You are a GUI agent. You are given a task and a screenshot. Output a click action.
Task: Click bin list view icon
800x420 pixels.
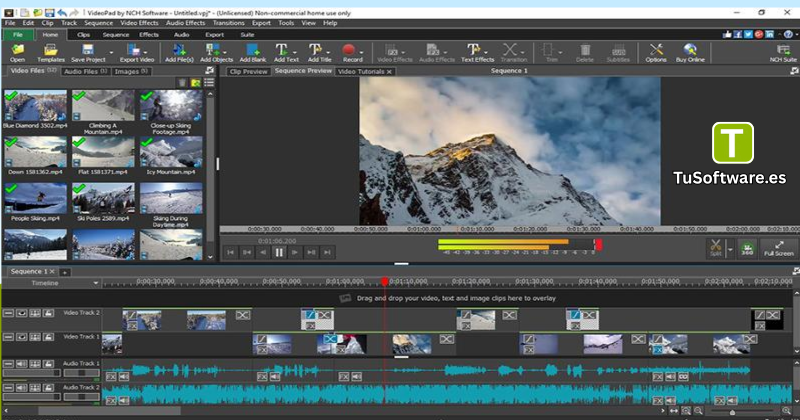point(209,83)
